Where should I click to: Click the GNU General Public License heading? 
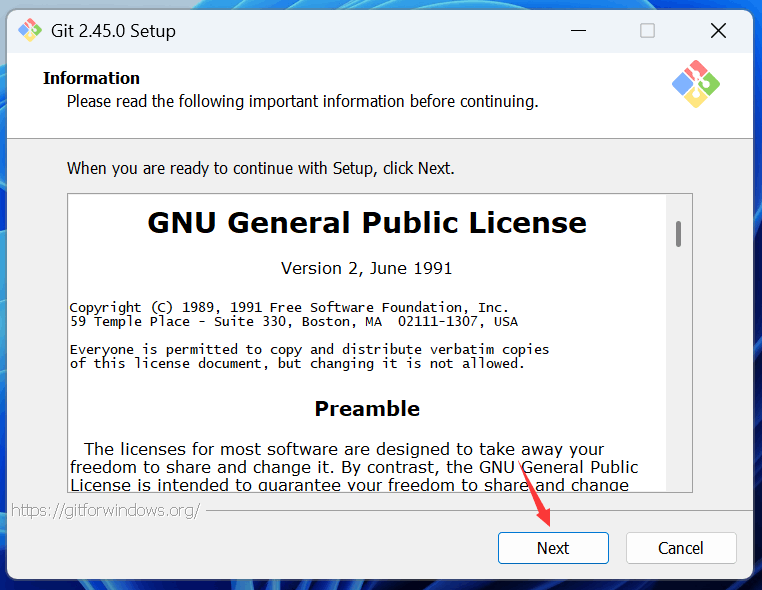click(x=367, y=223)
